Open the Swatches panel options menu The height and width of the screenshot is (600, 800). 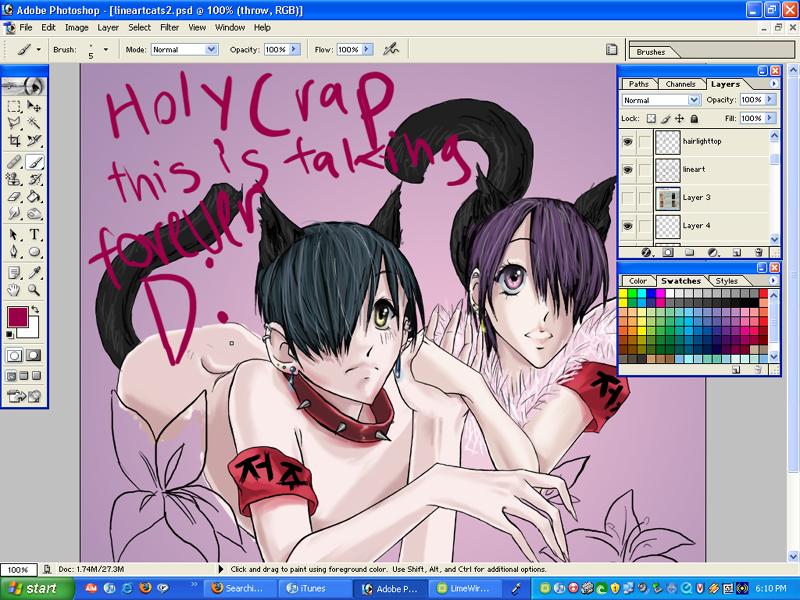(773, 281)
